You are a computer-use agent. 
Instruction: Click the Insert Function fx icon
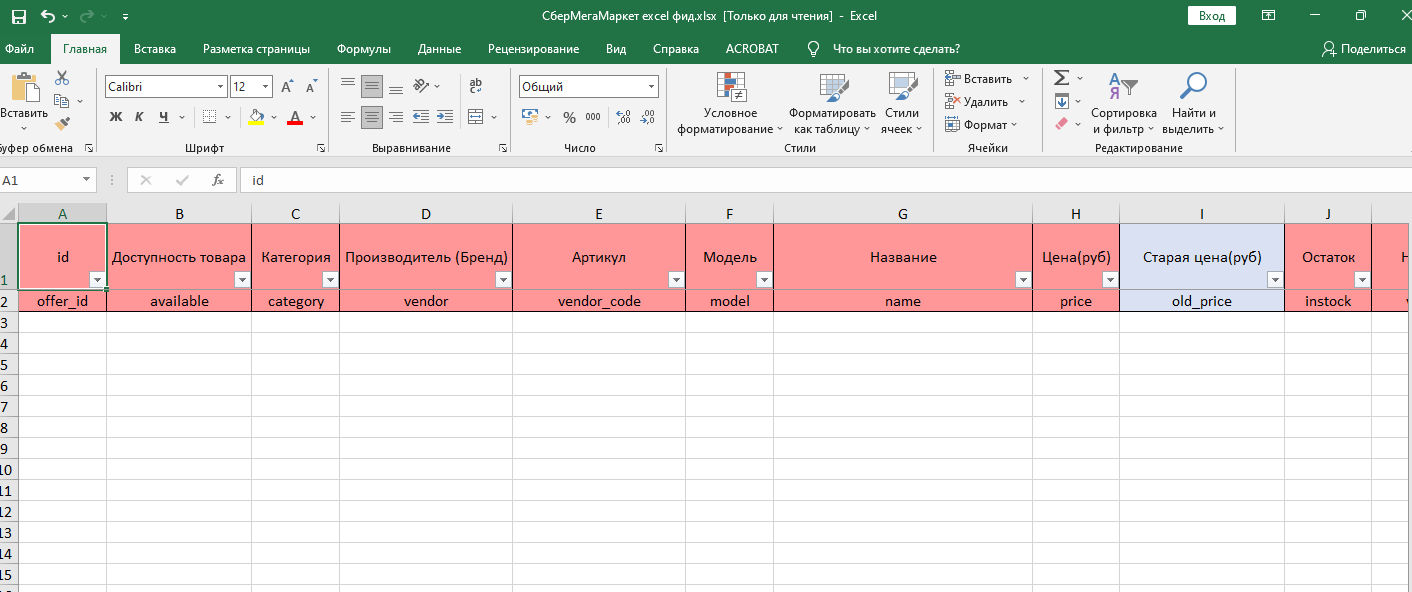217,180
